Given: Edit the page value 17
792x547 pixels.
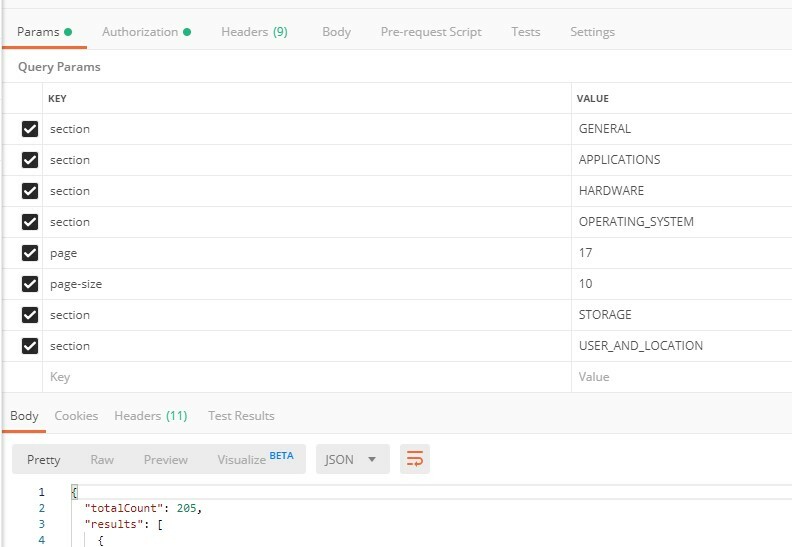Looking at the screenshot, I should pos(681,253).
